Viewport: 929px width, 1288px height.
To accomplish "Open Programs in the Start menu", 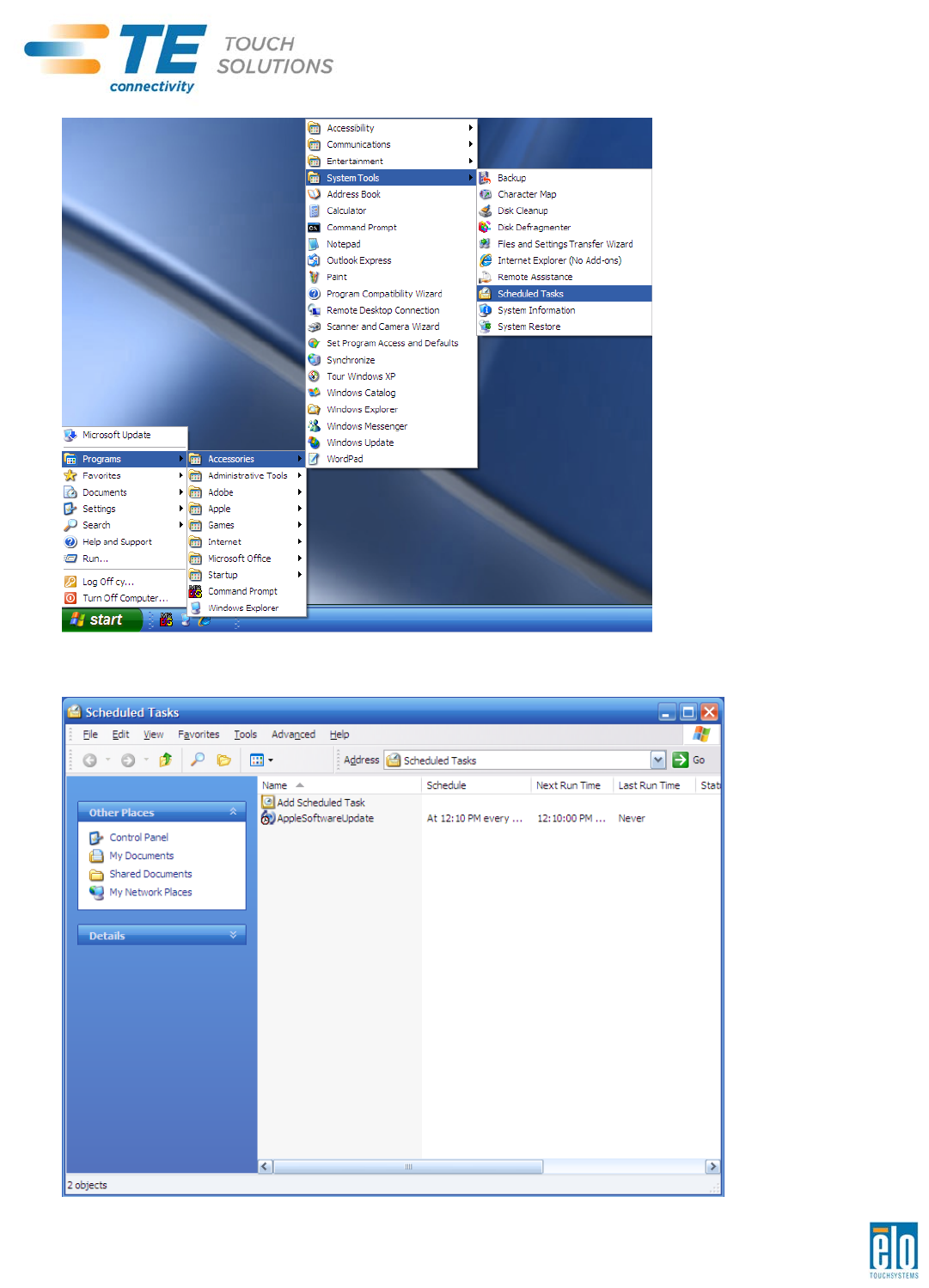I will [125, 459].
